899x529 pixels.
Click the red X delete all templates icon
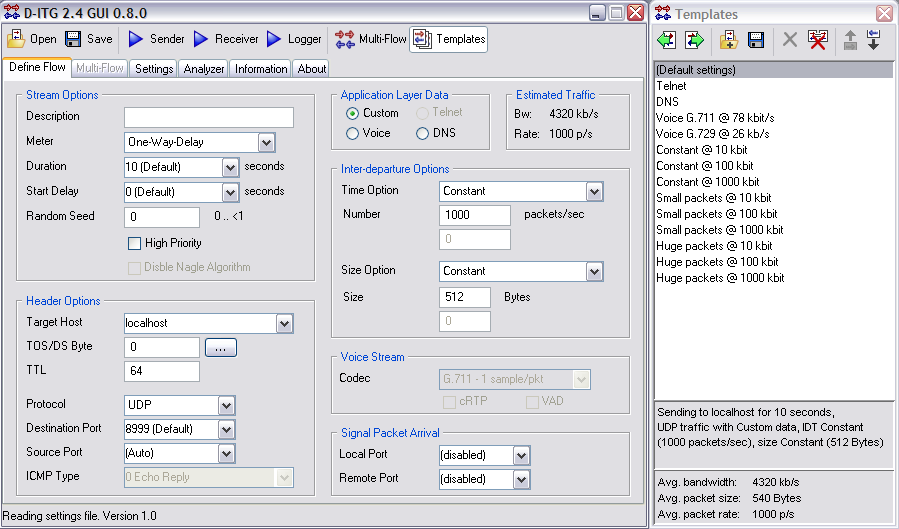(817, 40)
